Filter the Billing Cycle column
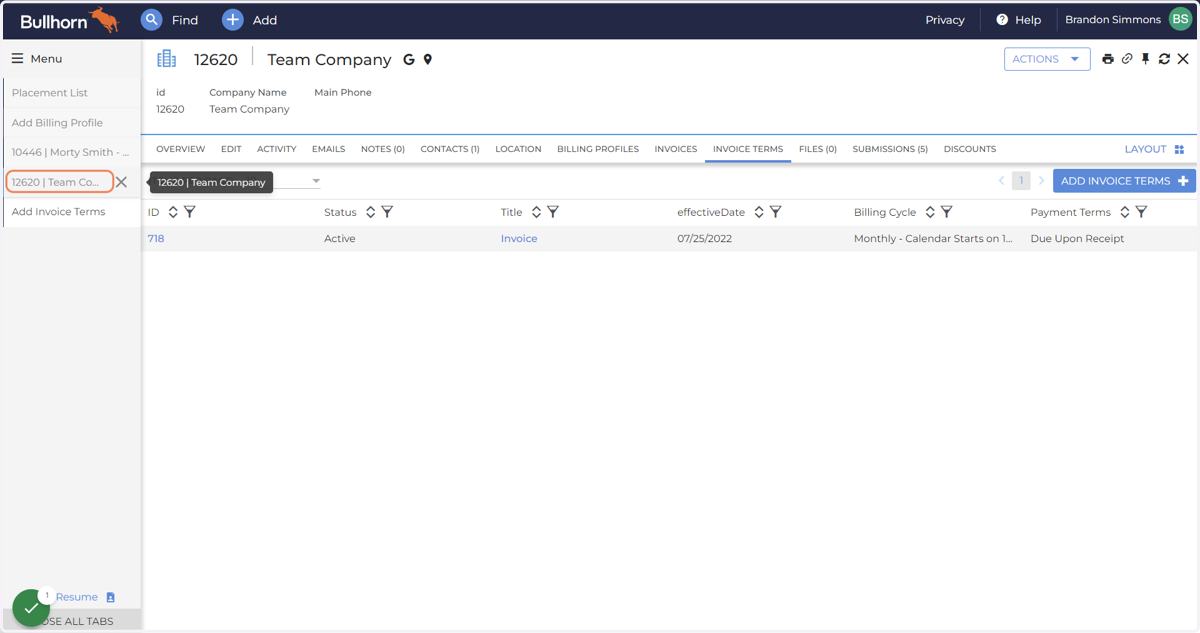1200x633 pixels. point(947,212)
